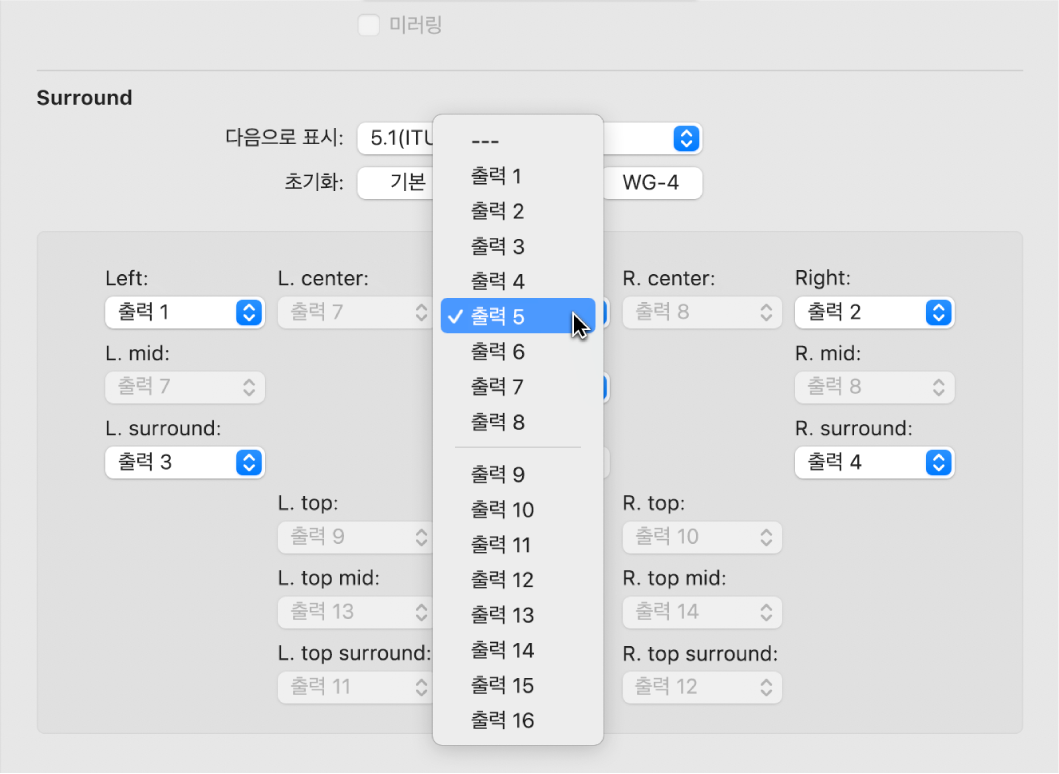Select 출력 1 from the menu
This screenshot has height=774, width=1059.
click(x=496, y=177)
